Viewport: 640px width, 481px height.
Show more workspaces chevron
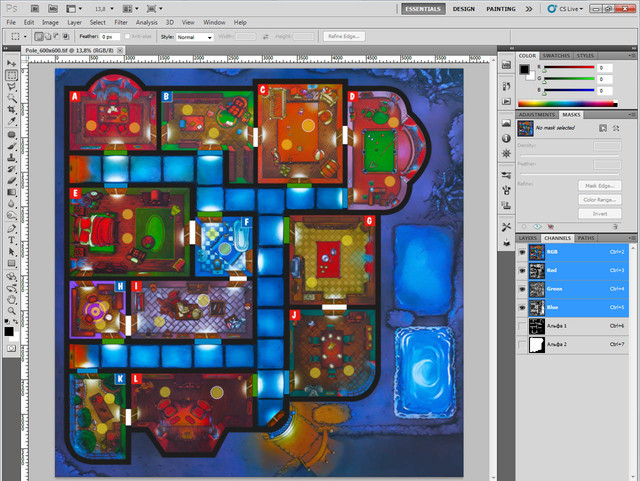(529, 9)
